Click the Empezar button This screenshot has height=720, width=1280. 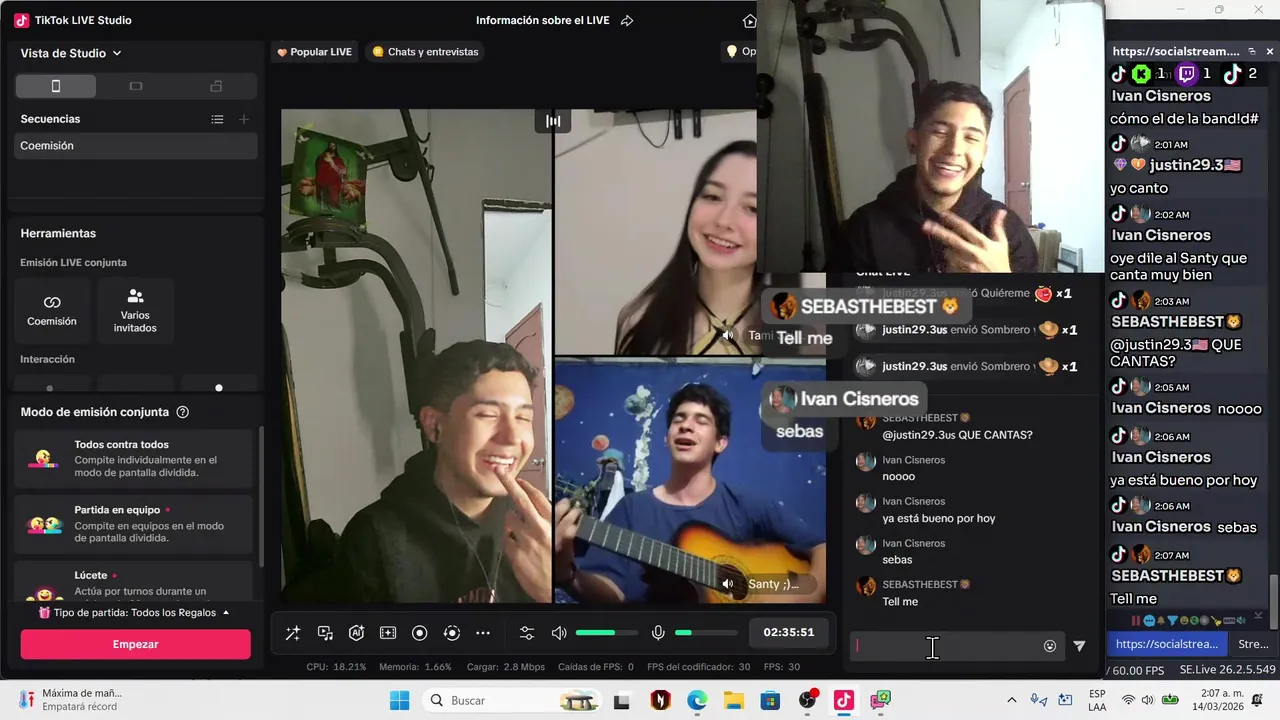click(135, 644)
